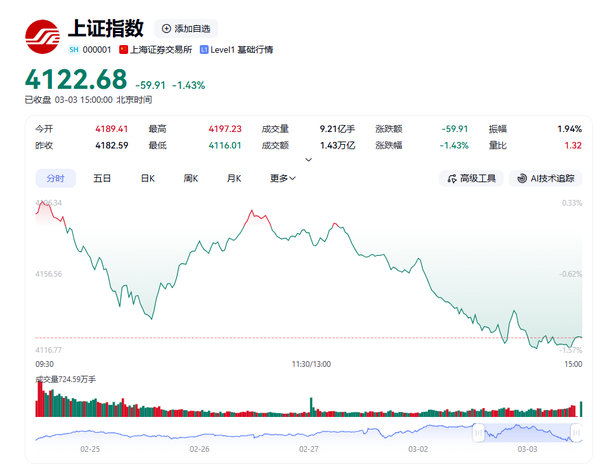Click the 02-25 date in the navigator

pyautogui.click(x=90, y=449)
